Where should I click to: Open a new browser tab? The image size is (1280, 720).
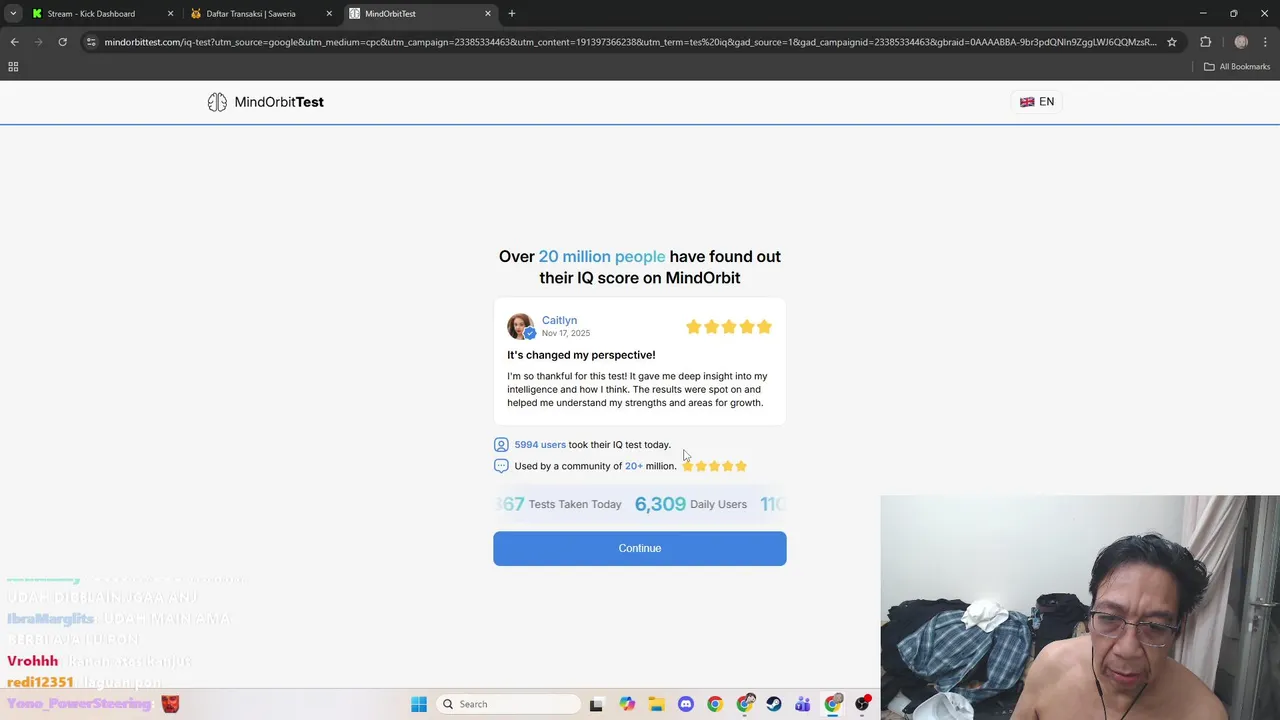[512, 14]
